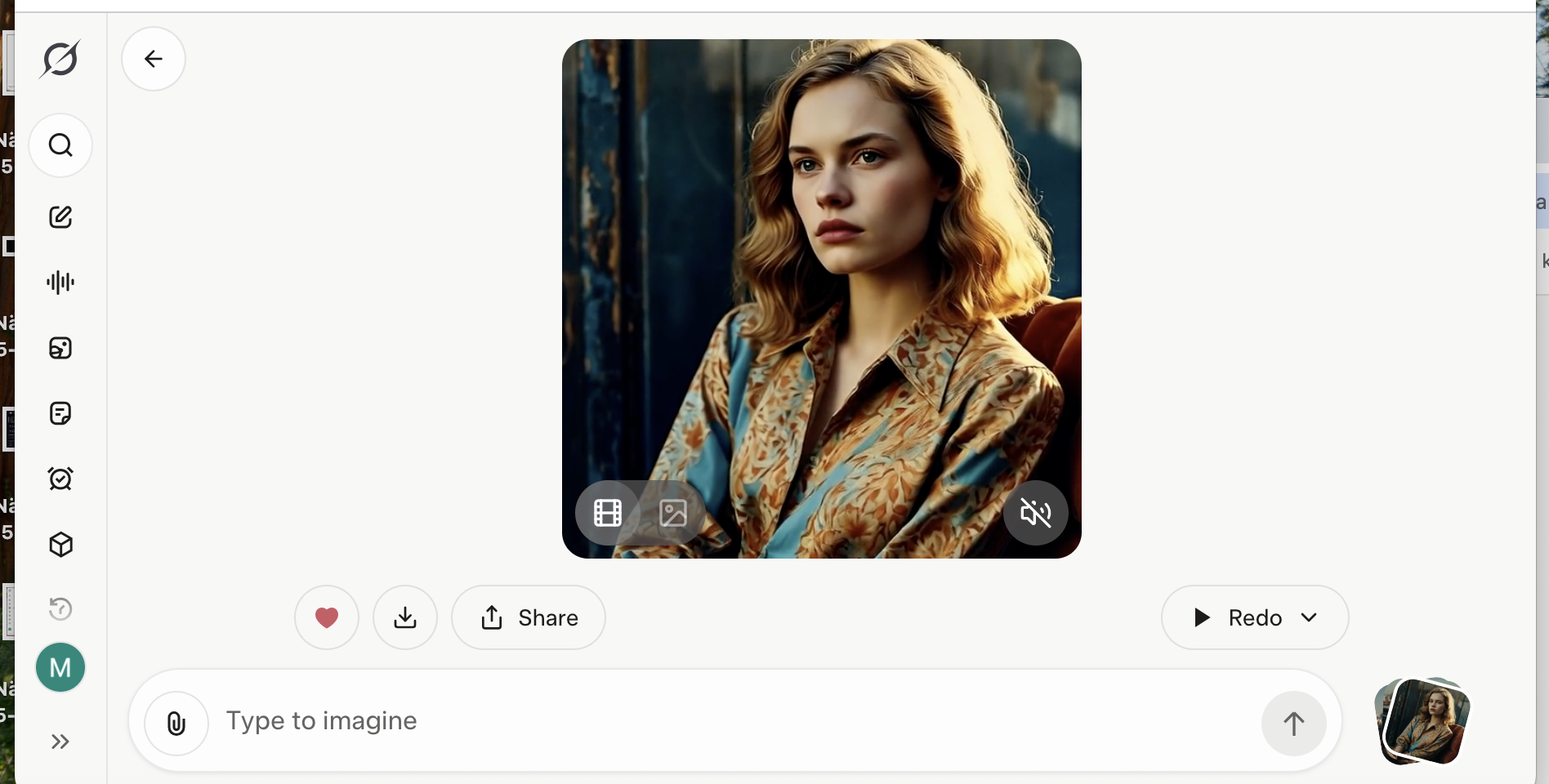This screenshot has height=784, width=1549.
Task: Click the Share button
Action: click(x=529, y=617)
